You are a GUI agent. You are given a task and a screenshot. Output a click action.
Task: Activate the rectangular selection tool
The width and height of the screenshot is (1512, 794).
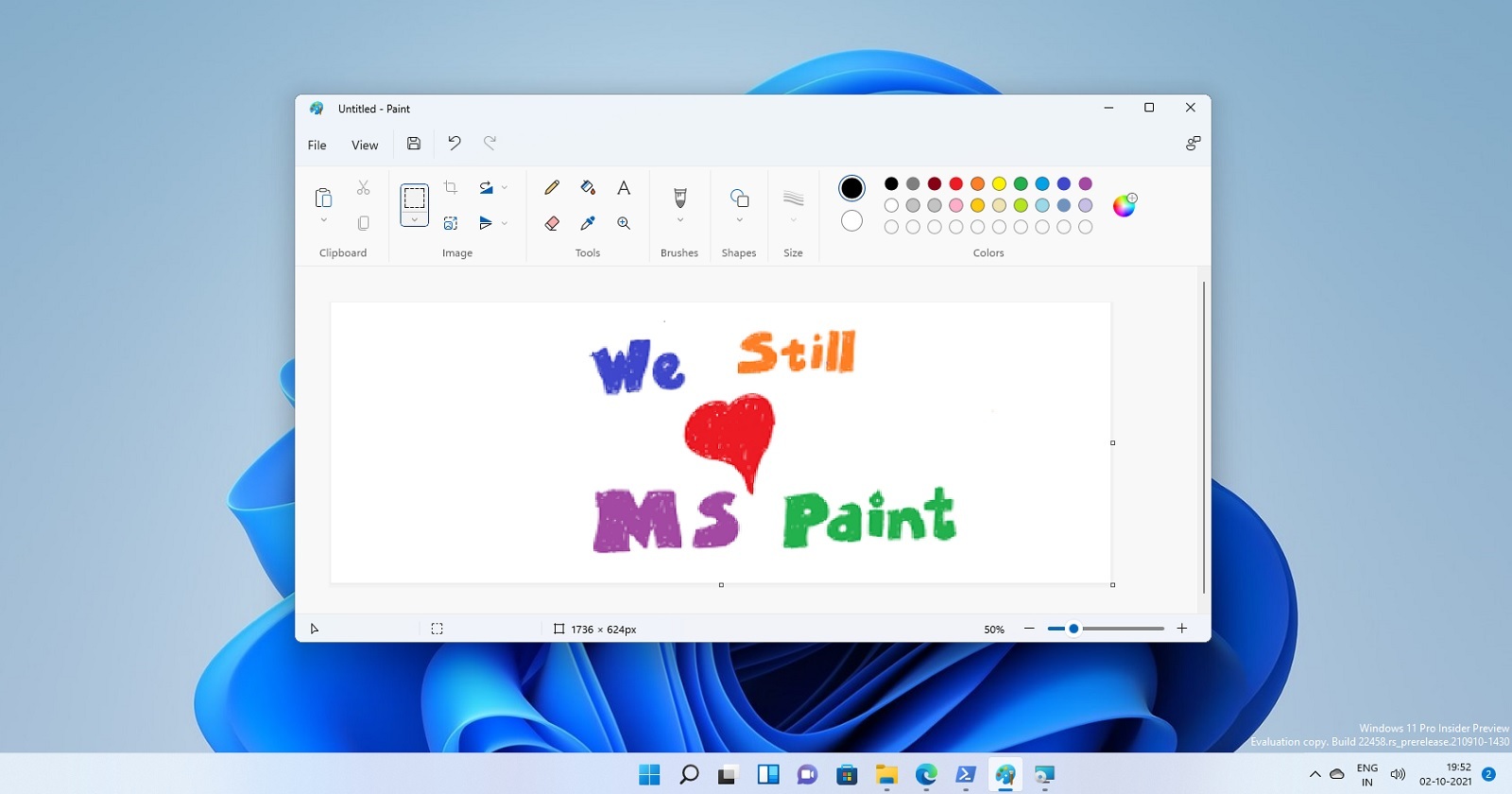pyautogui.click(x=414, y=198)
